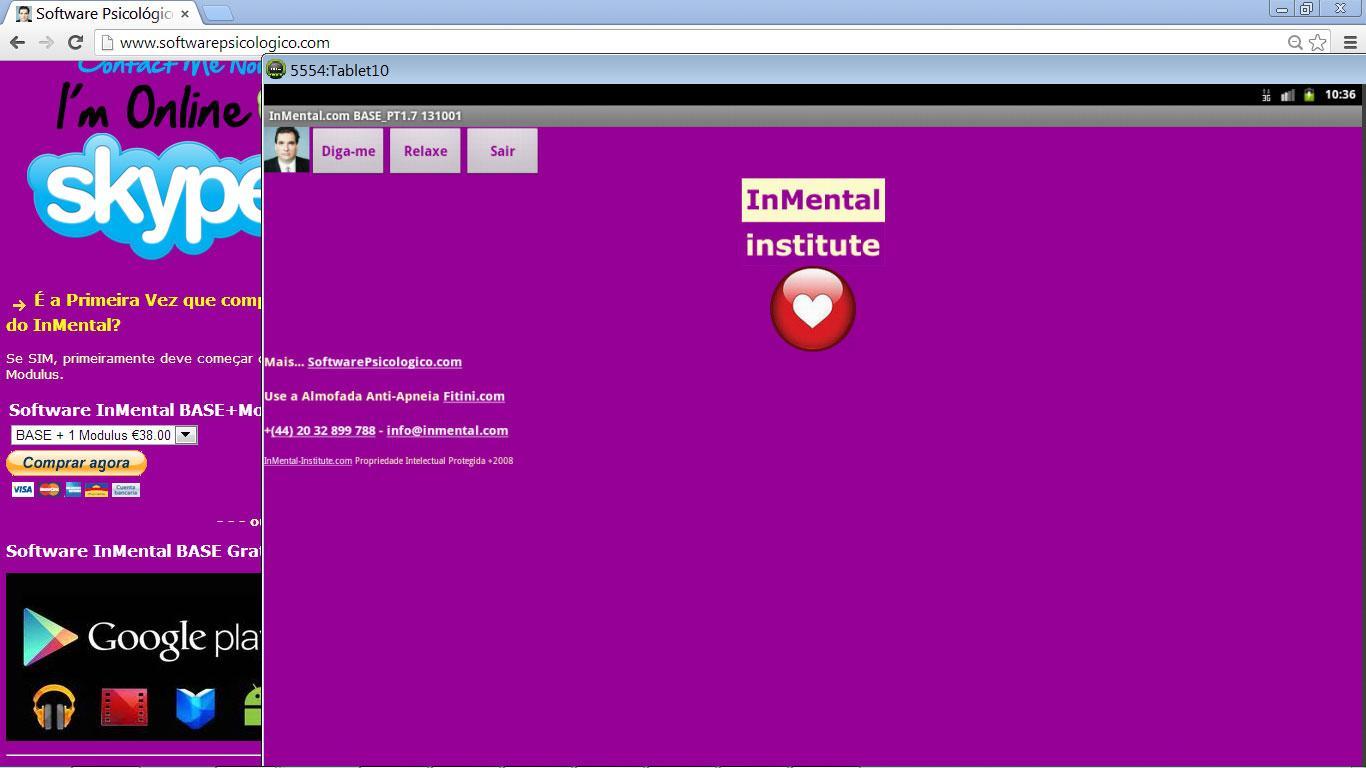
Task: Click the orange headphones music icon
Action: [x=54, y=707]
